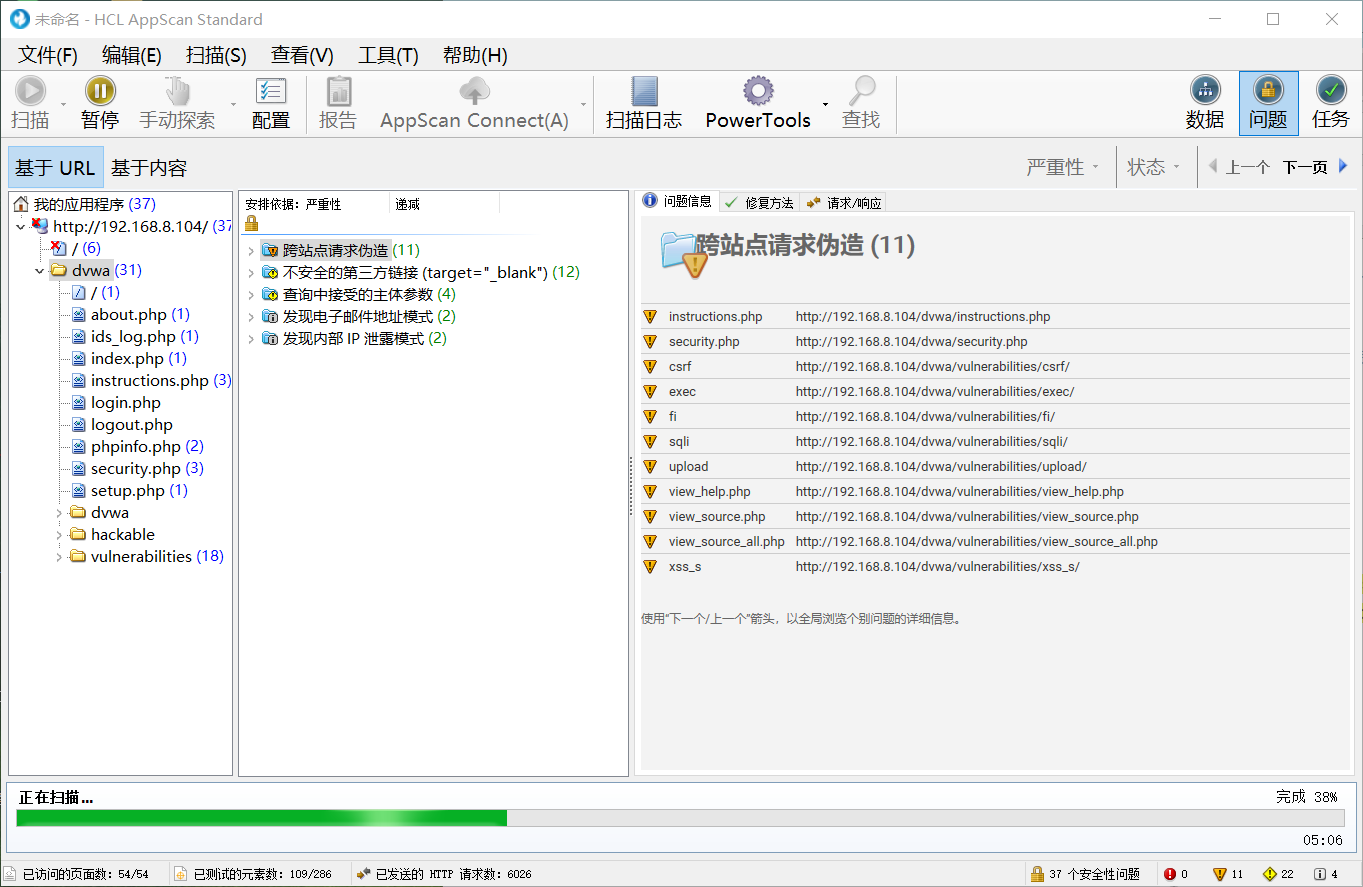This screenshot has height=887, width=1363.
Task: Open the xss_s issue row
Action: 995,566
